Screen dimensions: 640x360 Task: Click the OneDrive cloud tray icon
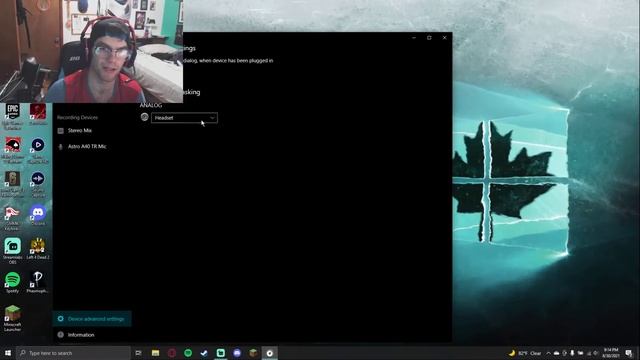556,353
